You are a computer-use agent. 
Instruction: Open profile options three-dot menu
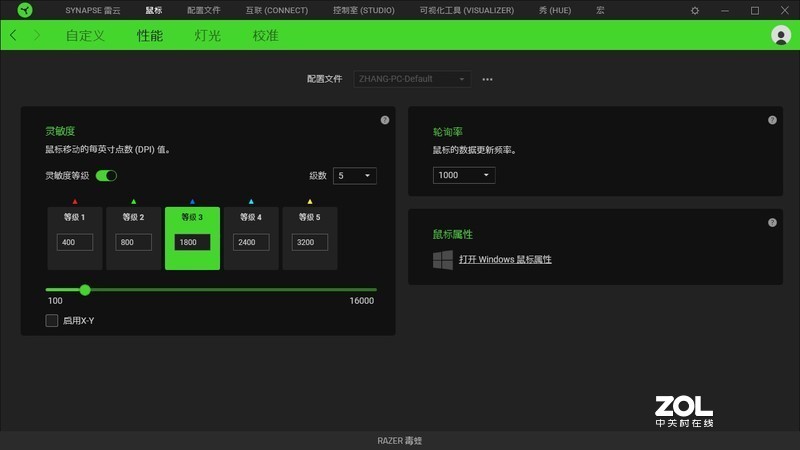coord(487,80)
